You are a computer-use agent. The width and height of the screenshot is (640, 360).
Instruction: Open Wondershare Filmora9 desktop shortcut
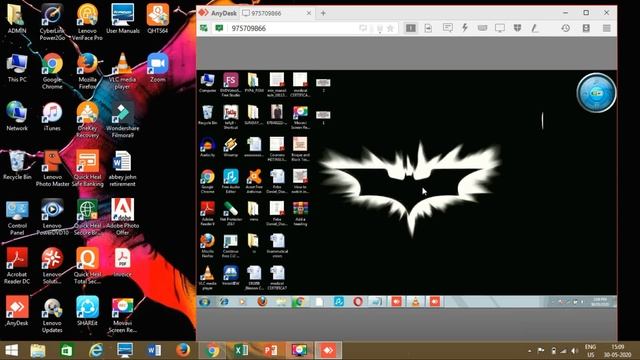122,120
